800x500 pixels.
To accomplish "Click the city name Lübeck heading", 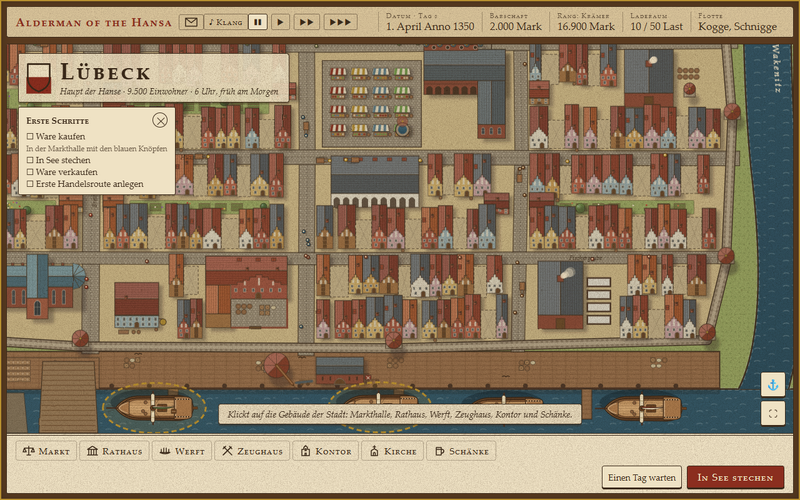I will (105, 72).
